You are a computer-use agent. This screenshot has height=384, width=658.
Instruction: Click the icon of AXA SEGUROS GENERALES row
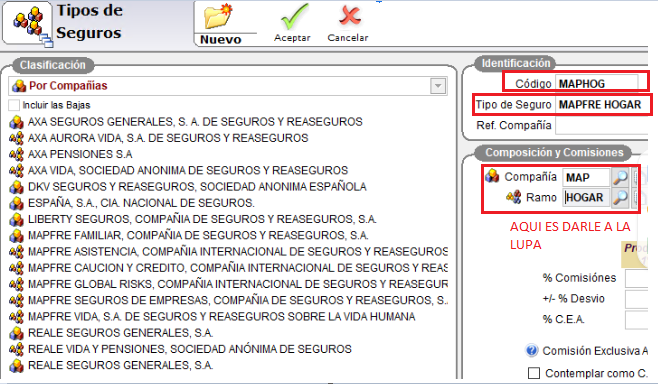pos(16,122)
